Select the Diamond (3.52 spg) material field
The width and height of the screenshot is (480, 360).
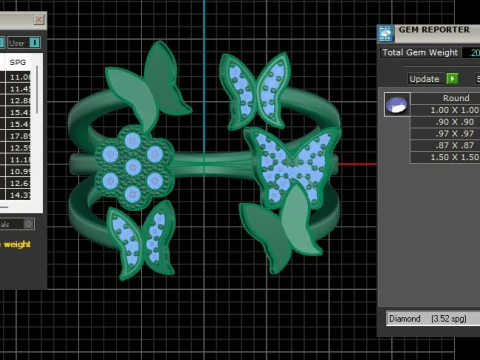433,319
